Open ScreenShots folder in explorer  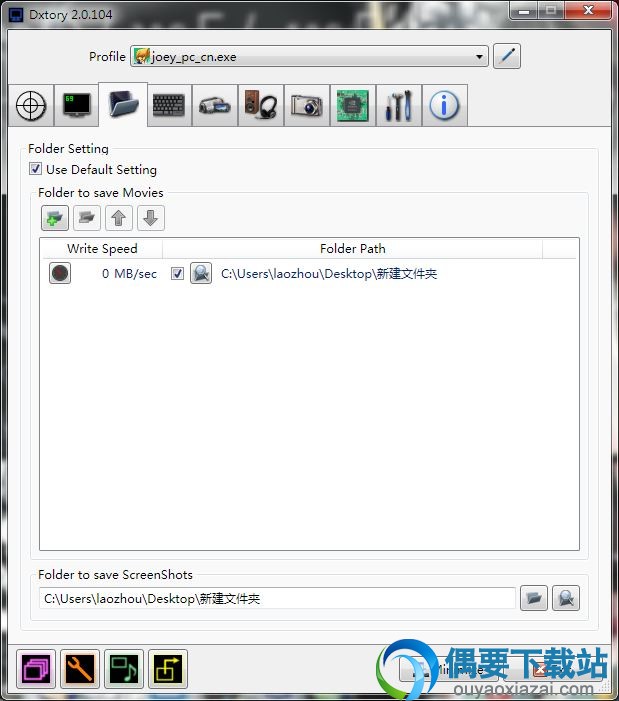point(566,598)
